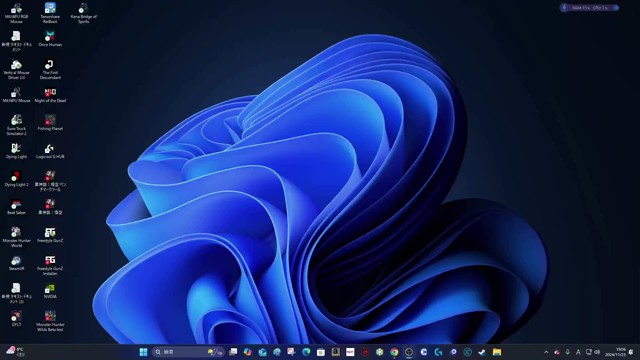Open the Windows Start menu

(x=143, y=352)
